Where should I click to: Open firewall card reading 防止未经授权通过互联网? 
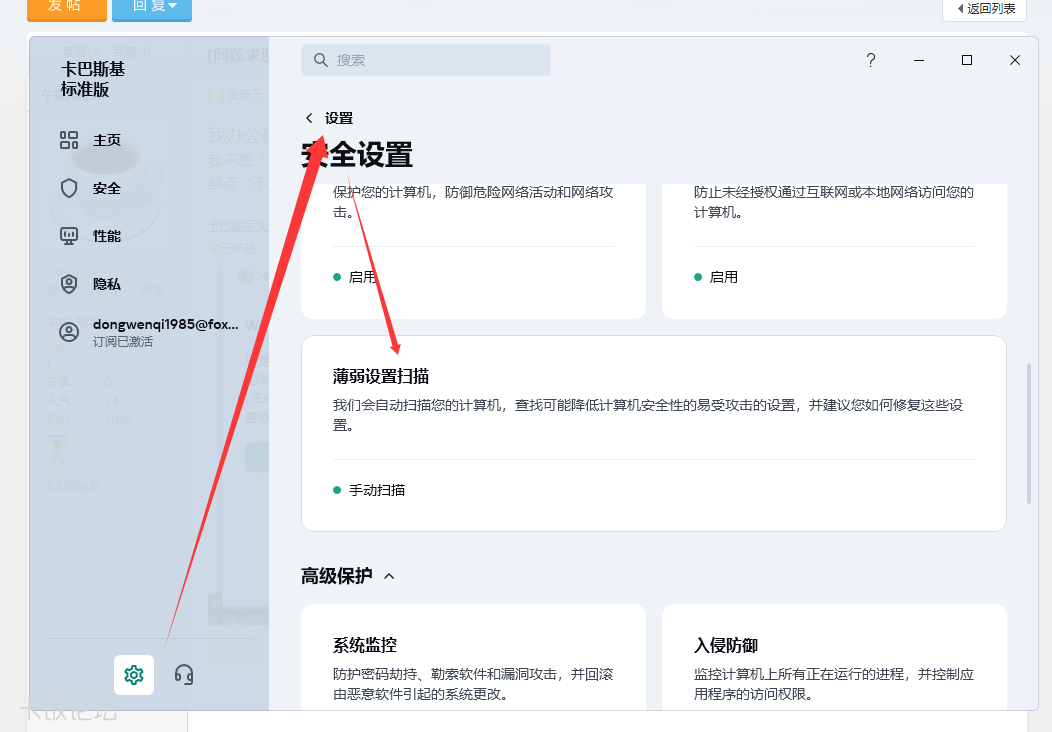834,252
